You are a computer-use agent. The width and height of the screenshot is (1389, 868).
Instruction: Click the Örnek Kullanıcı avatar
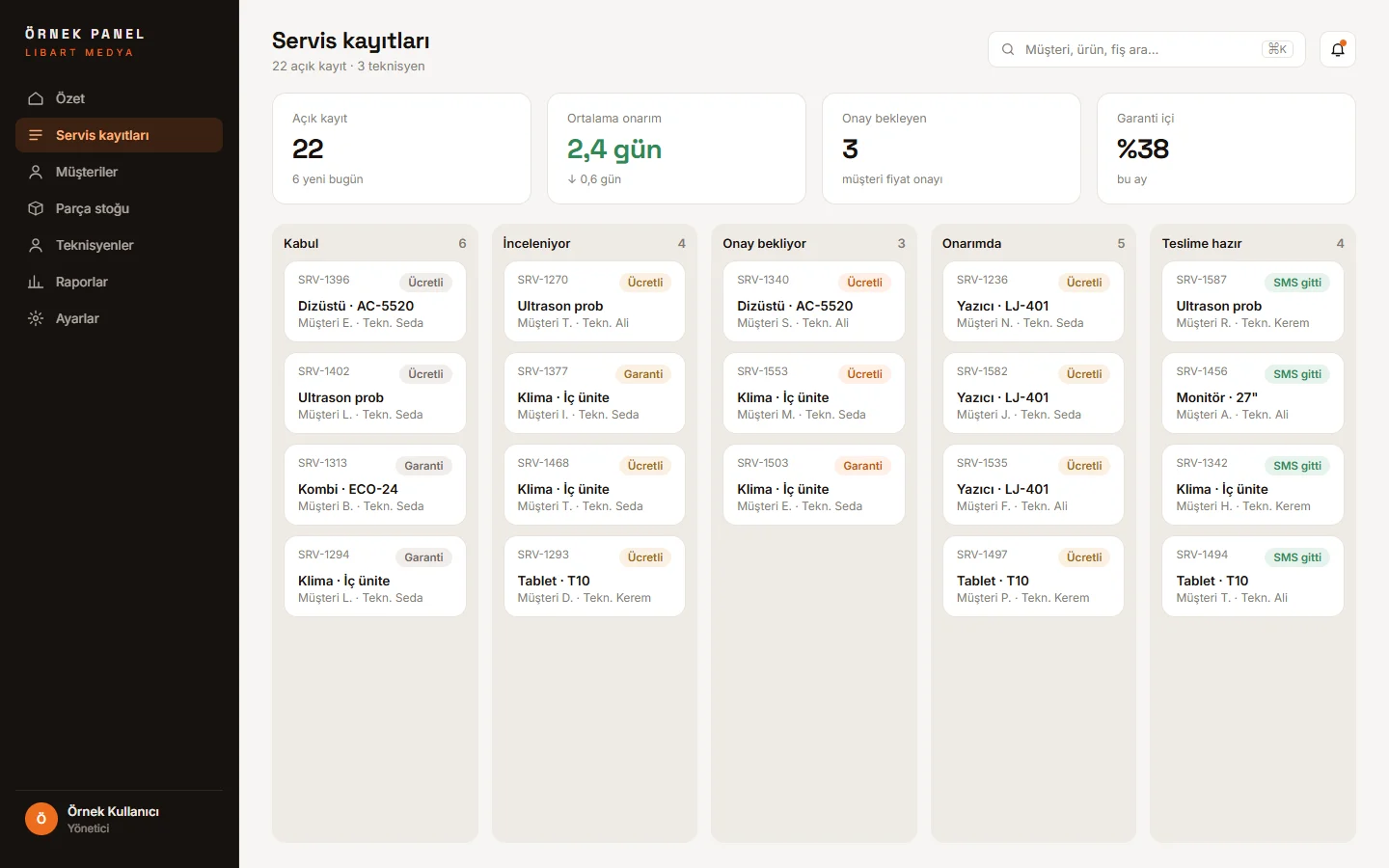pyautogui.click(x=41, y=819)
